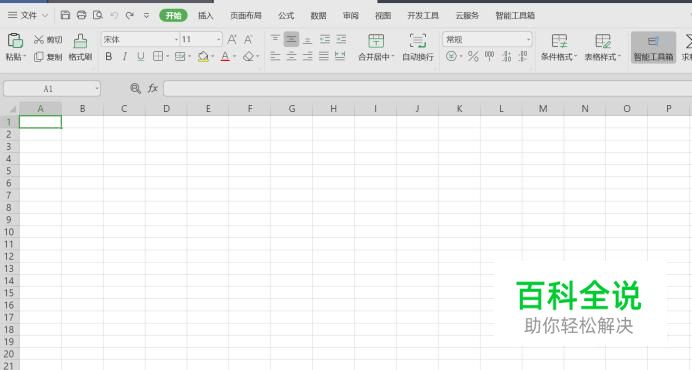Screen dimensions: 692x370
Task: Toggle Italic formatting
Action: tap(125, 57)
